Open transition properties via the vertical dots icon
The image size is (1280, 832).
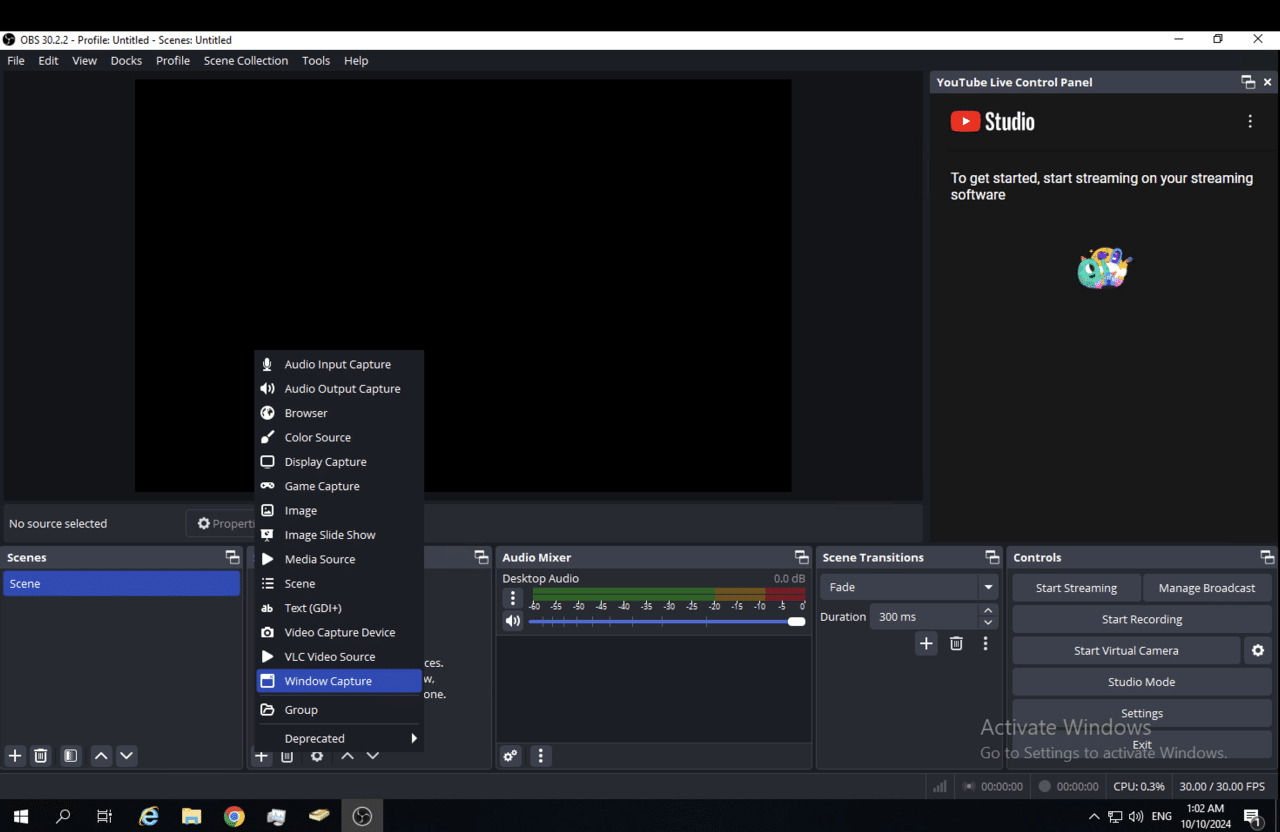[x=985, y=643]
